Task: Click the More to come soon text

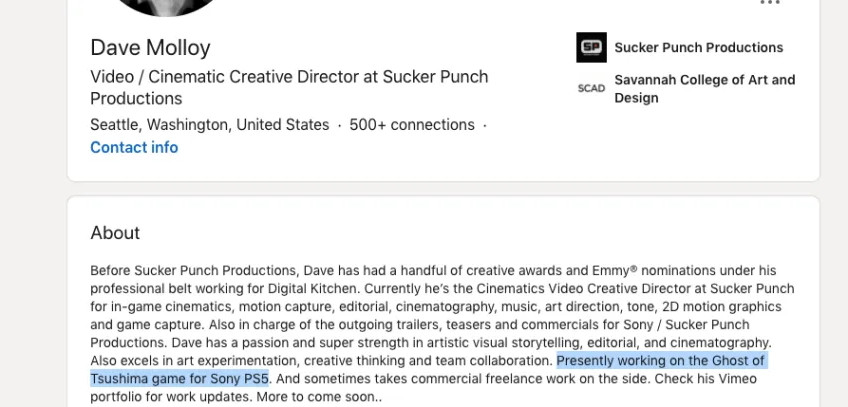Action: pos(319,397)
